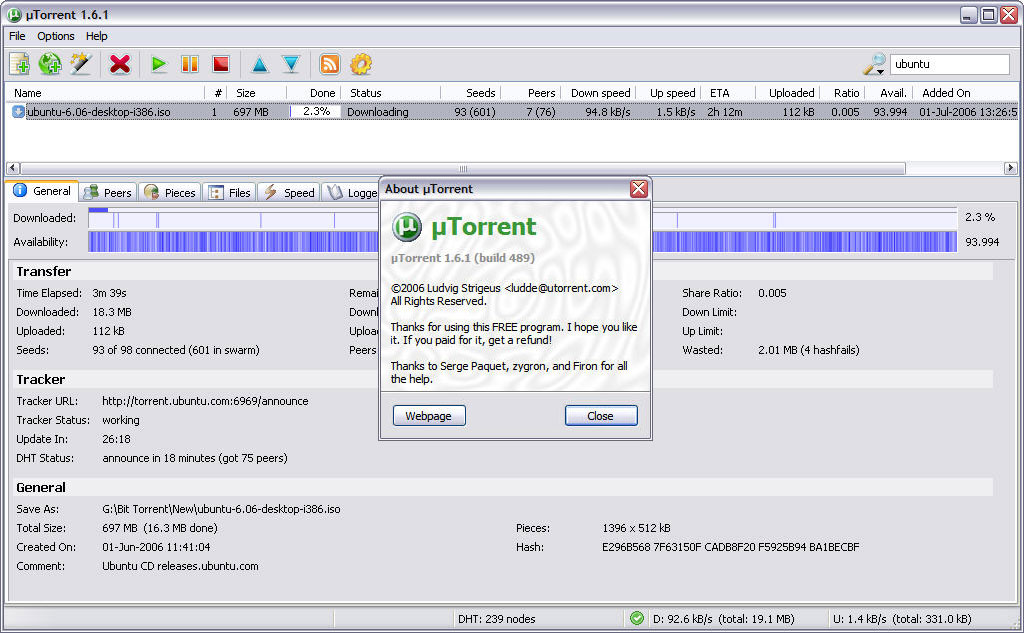Viewport: 1024px width, 633px height.
Task: Select the ubuntu-6.06-desktop-i386.iso torrent row
Action: tap(512, 112)
